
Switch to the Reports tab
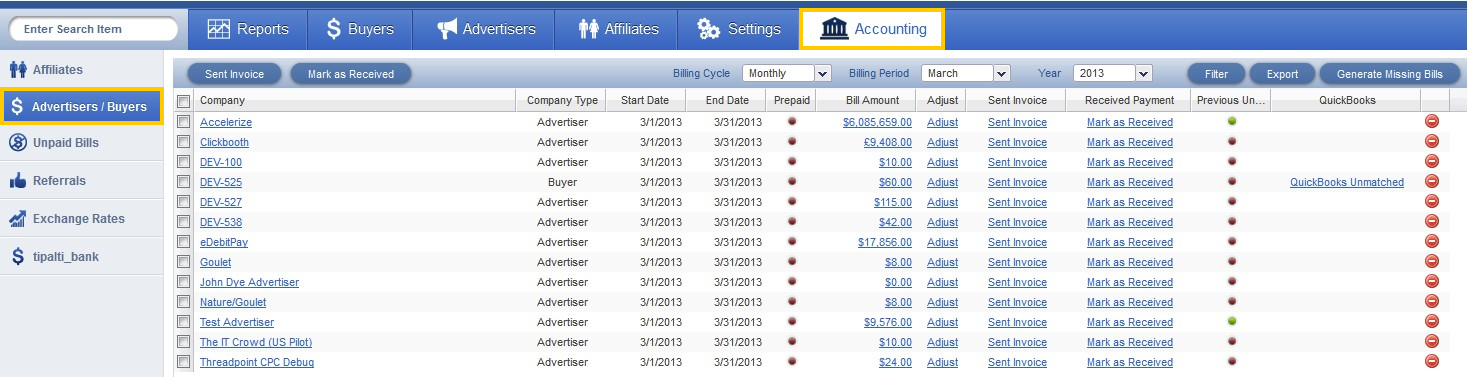click(x=247, y=29)
